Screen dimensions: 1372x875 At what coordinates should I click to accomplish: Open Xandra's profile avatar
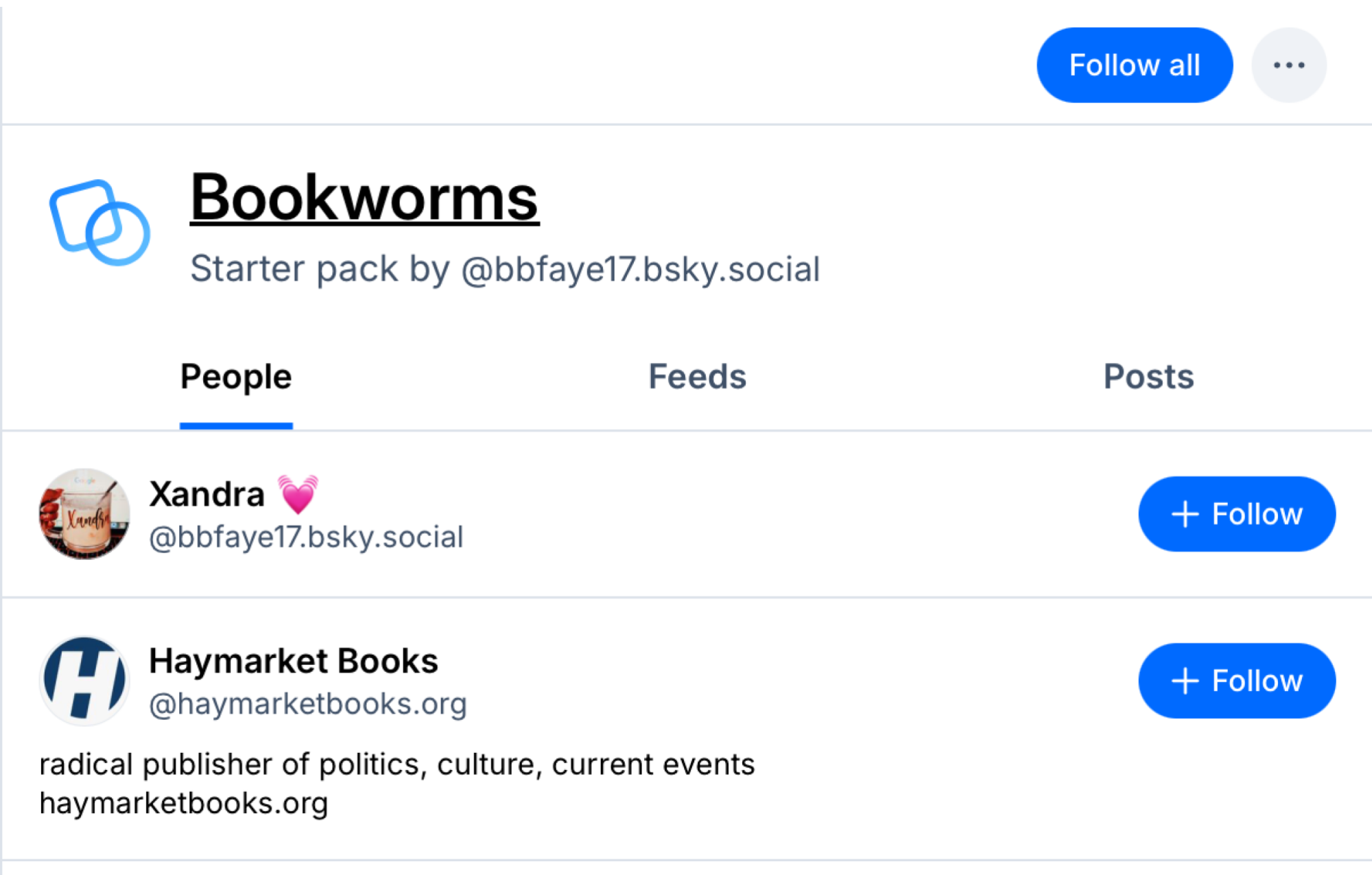(84, 513)
